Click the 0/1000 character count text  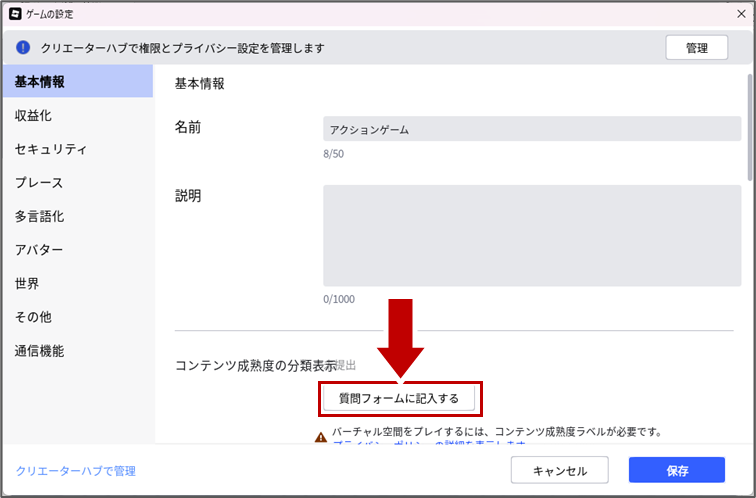pos(339,299)
